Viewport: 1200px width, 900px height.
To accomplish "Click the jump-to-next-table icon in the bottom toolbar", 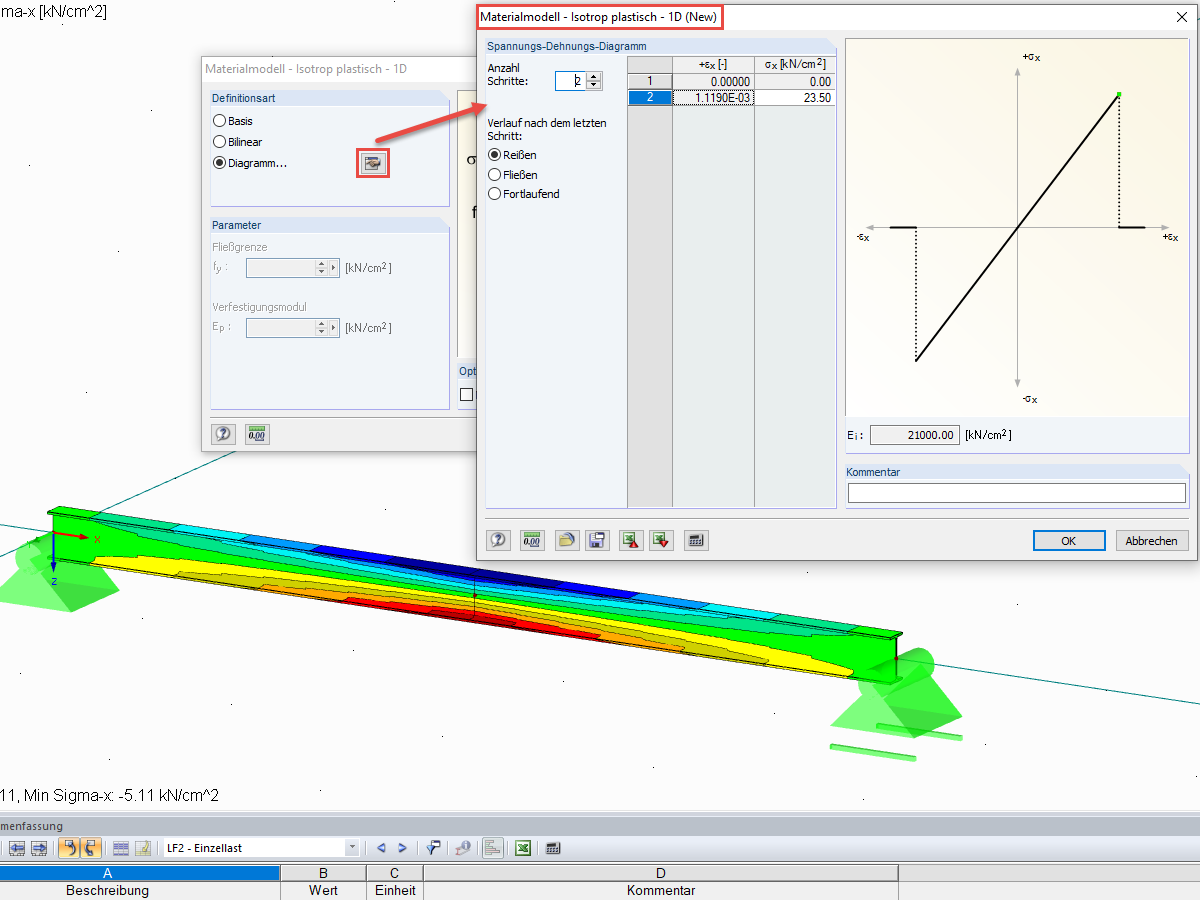I will (38, 848).
